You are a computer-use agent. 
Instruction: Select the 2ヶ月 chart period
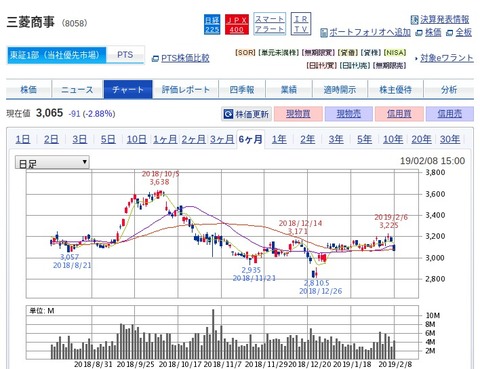point(193,139)
